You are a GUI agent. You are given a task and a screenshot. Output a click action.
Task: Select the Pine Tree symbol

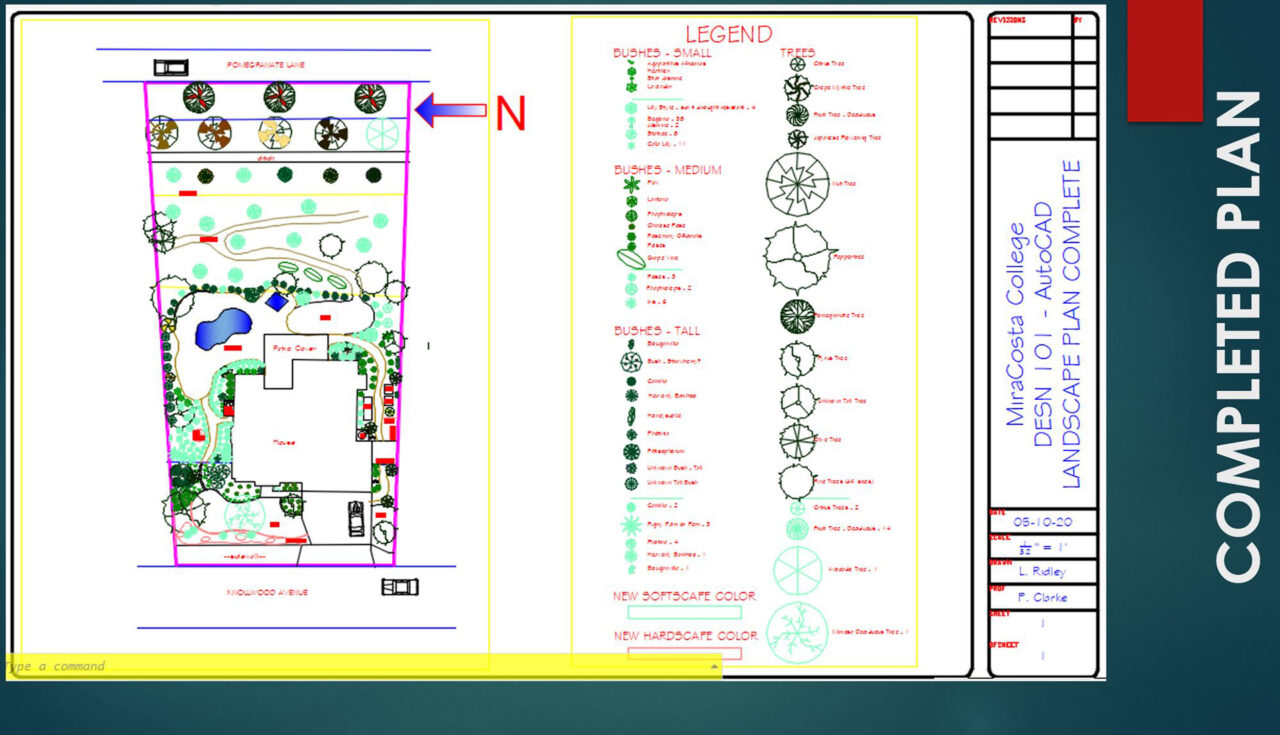pyautogui.click(x=798, y=357)
